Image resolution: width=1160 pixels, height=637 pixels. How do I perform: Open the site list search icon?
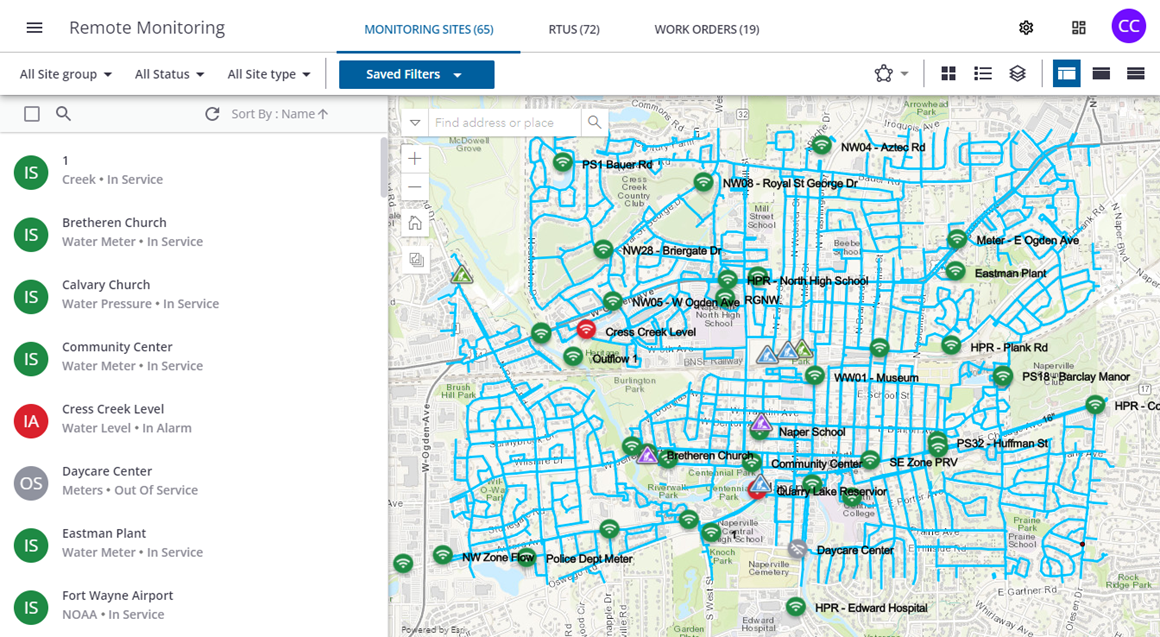click(64, 114)
